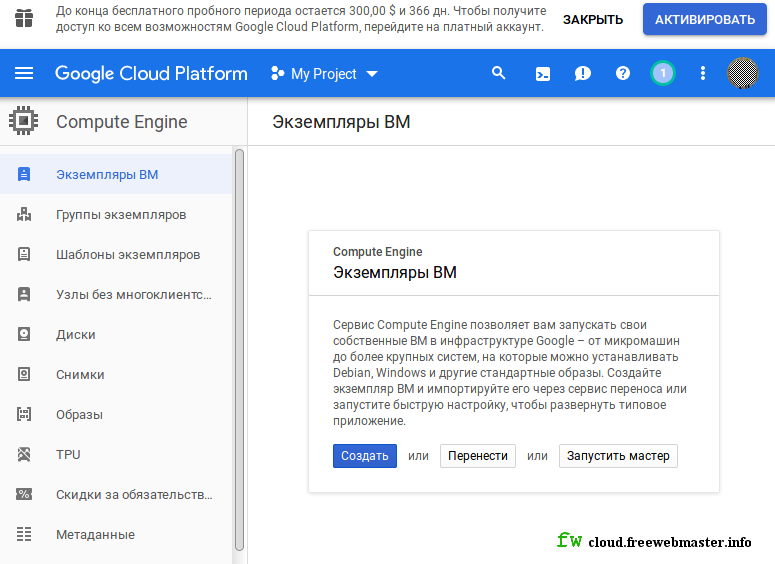
Task: Click the АКТИВИРОВАТЬ button
Action: pos(705,19)
